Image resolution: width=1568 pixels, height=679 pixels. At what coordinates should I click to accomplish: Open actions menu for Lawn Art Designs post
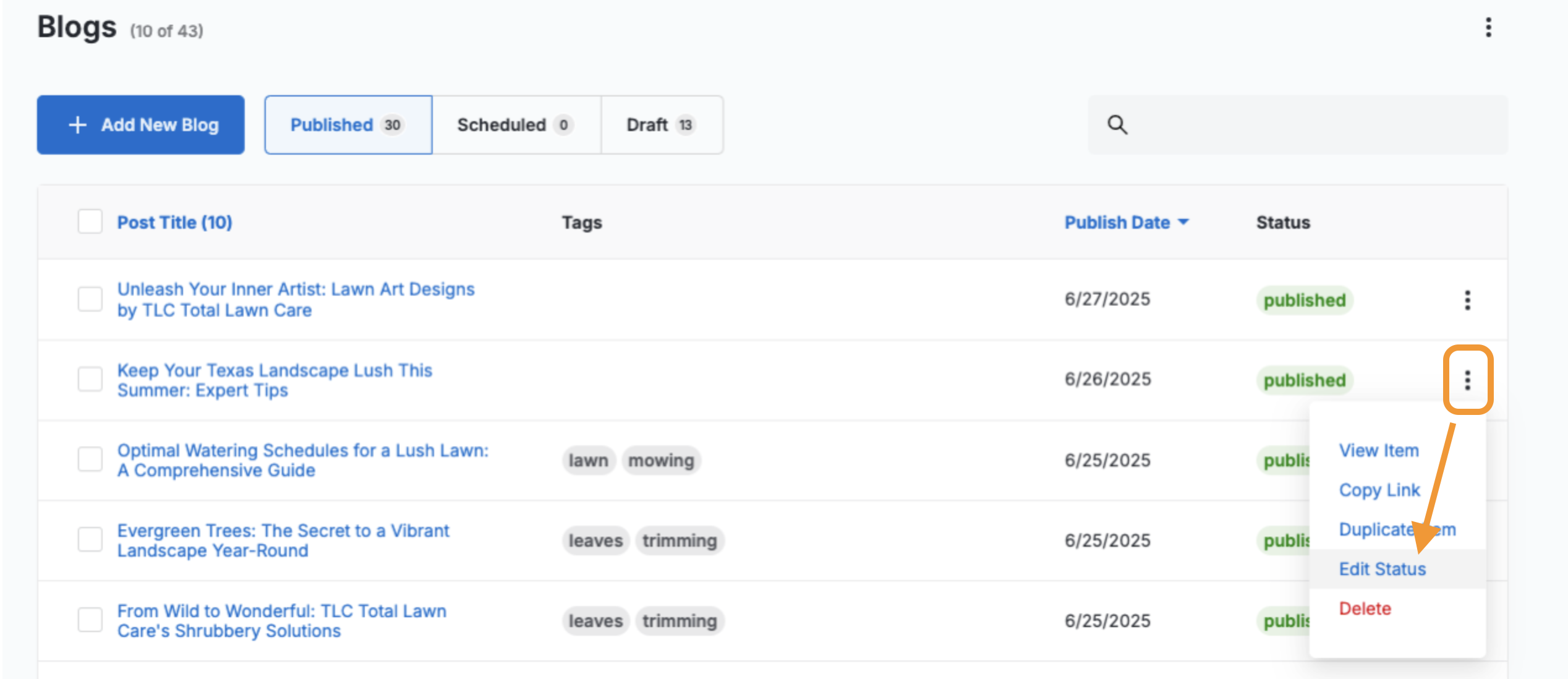click(1467, 300)
